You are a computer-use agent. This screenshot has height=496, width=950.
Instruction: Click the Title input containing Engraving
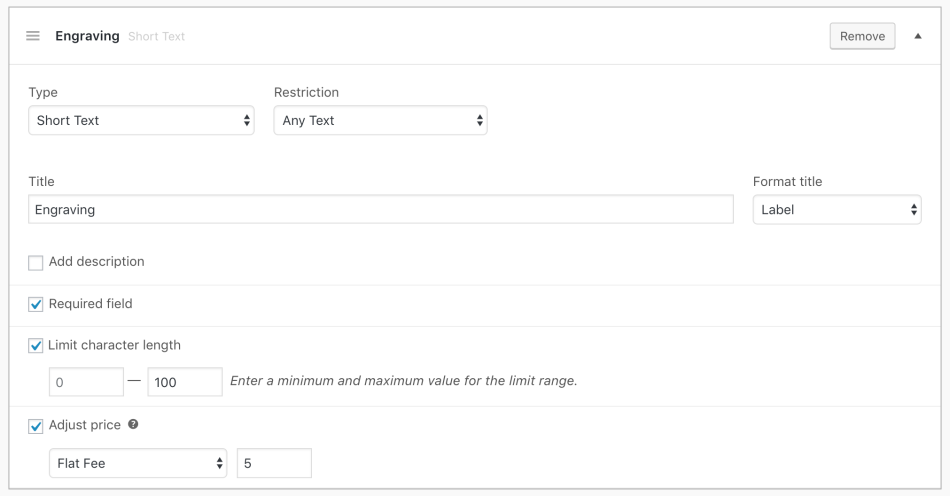click(380, 210)
